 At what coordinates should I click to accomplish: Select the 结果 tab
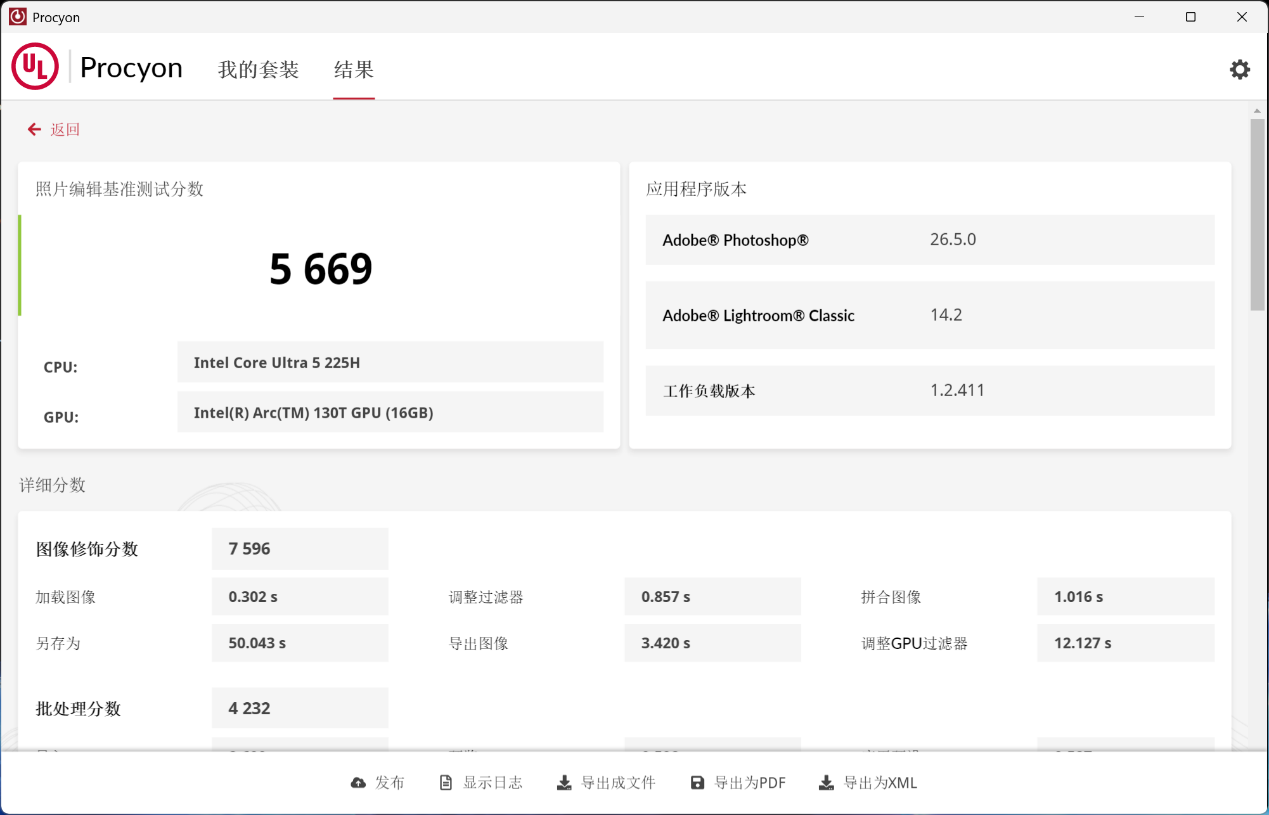[353, 70]
